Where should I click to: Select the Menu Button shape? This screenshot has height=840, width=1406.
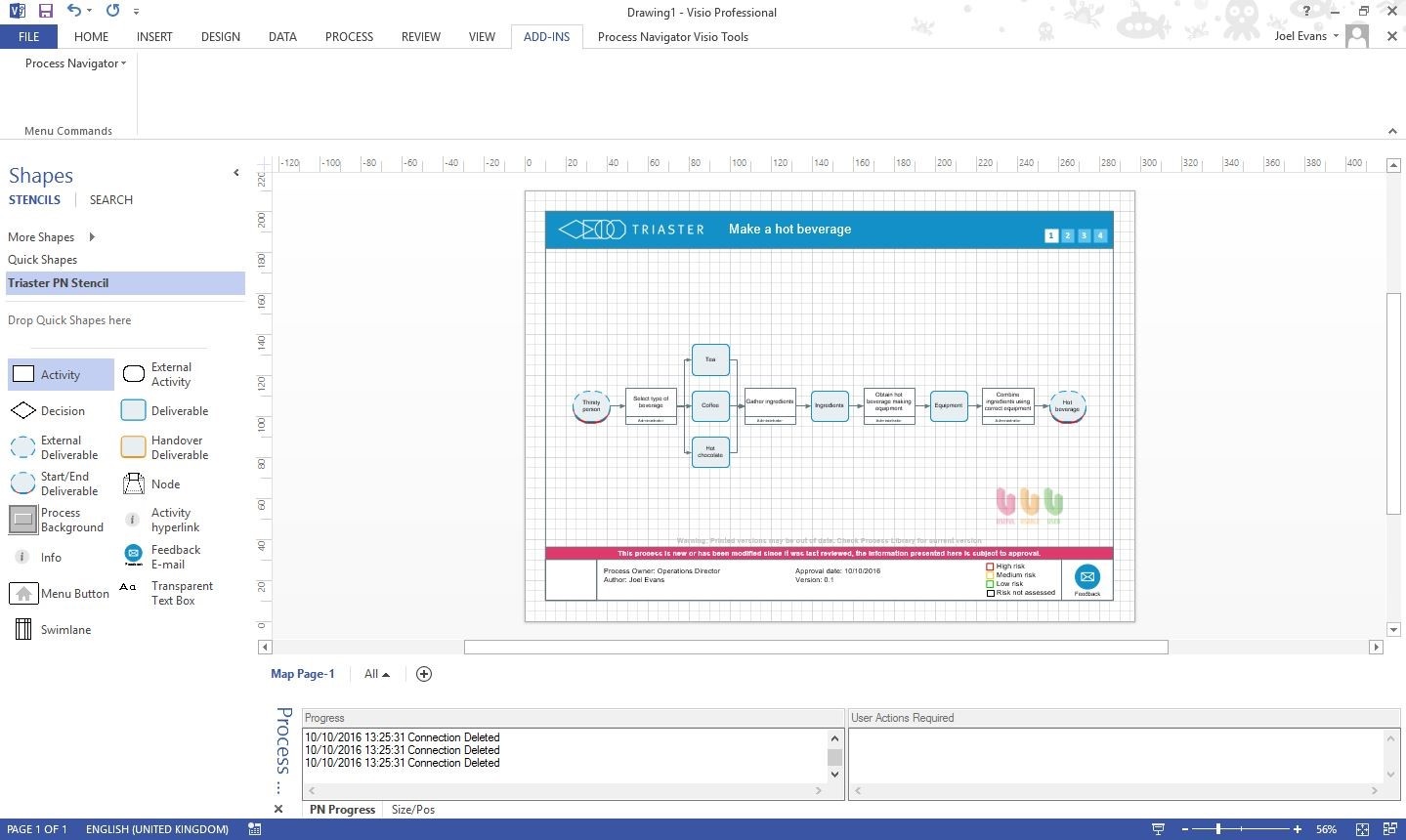click(59, 593)
